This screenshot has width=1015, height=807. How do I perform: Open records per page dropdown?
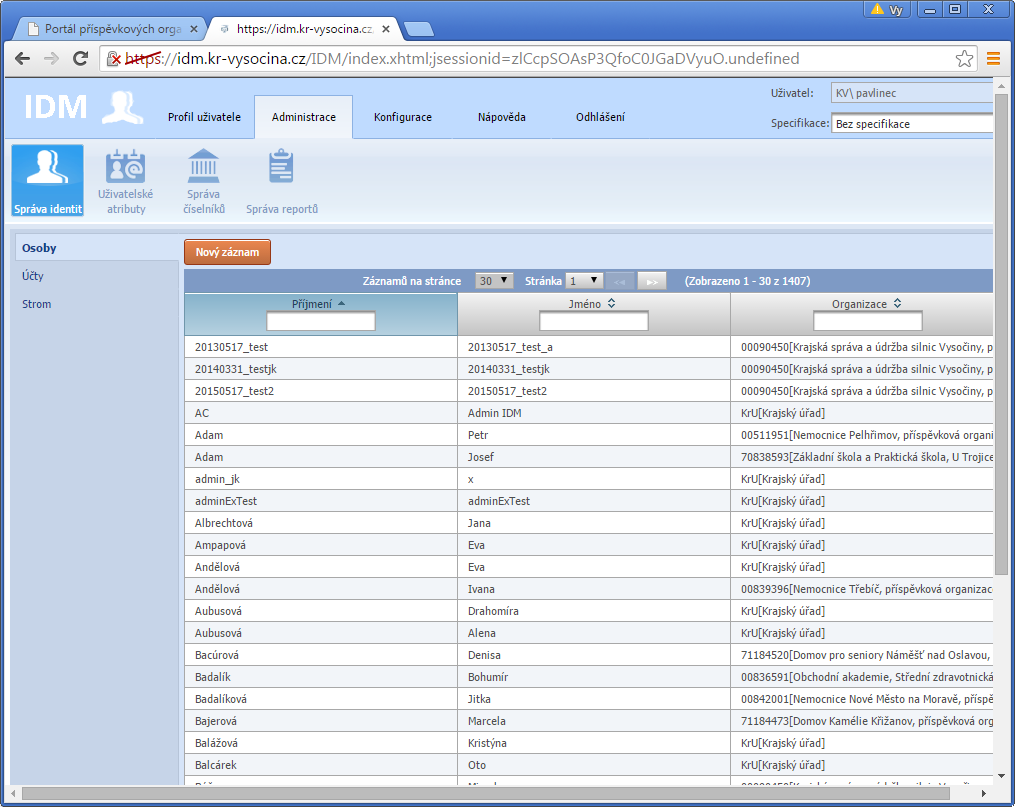494,281
